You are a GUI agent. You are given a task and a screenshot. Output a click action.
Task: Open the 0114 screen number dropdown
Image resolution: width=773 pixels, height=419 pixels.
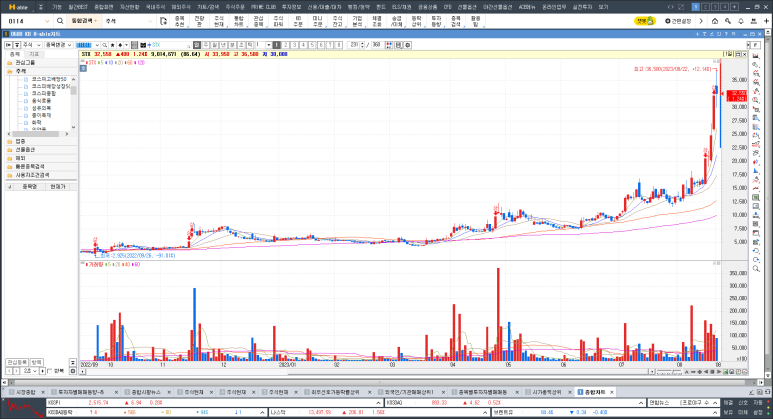pyautogui.click(x=47, y=21)
